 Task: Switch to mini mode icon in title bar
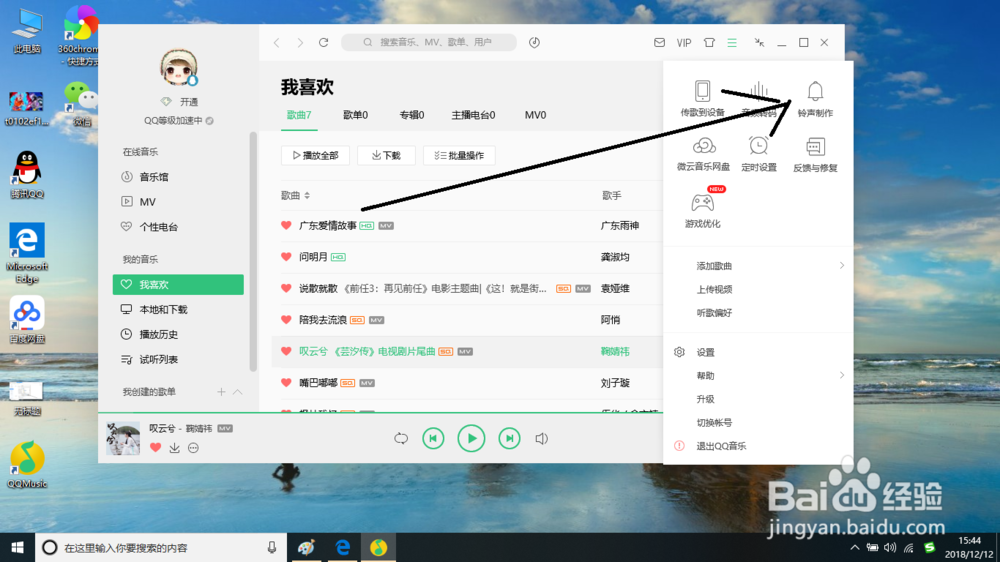759,43
